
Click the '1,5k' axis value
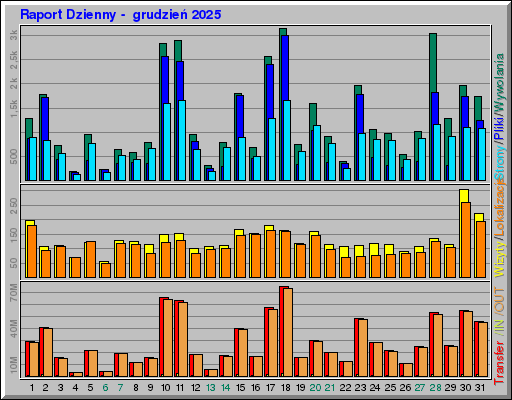point(14,108)
